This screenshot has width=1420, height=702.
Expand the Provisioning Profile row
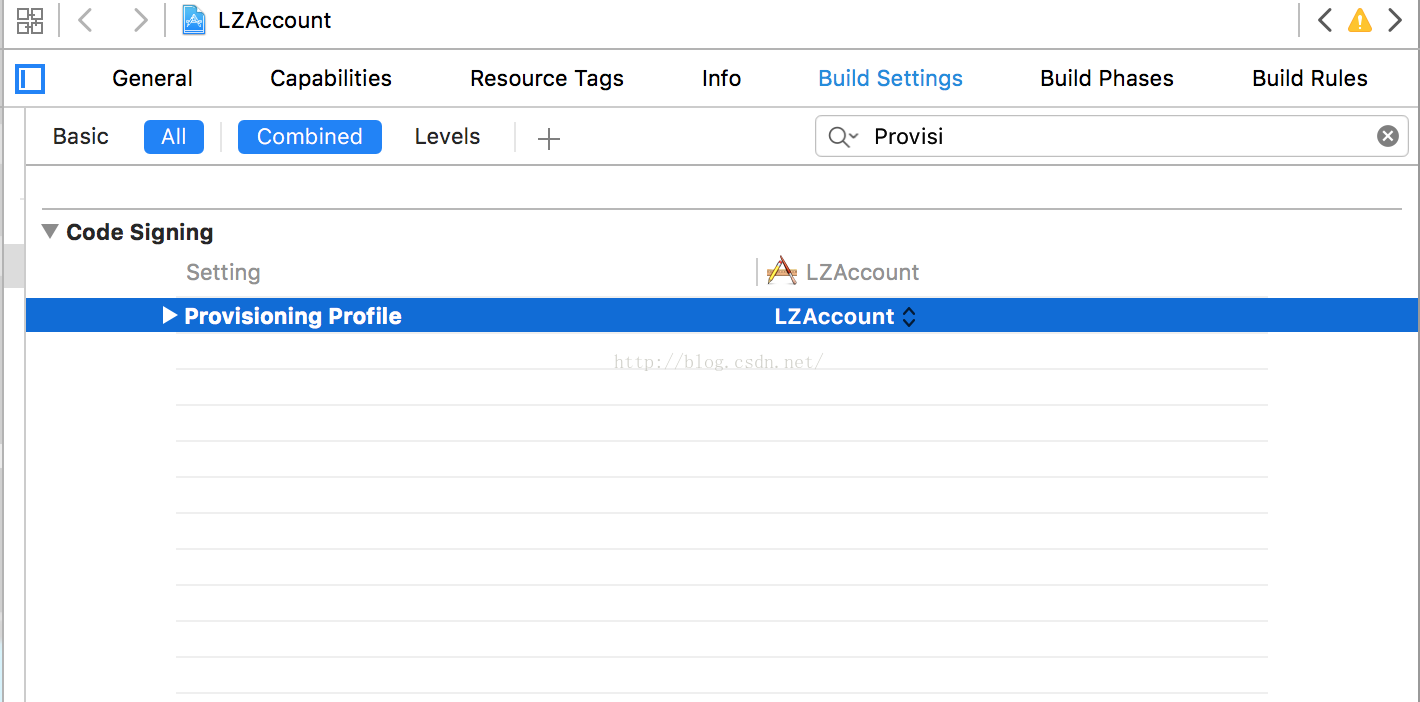(169, 316)
